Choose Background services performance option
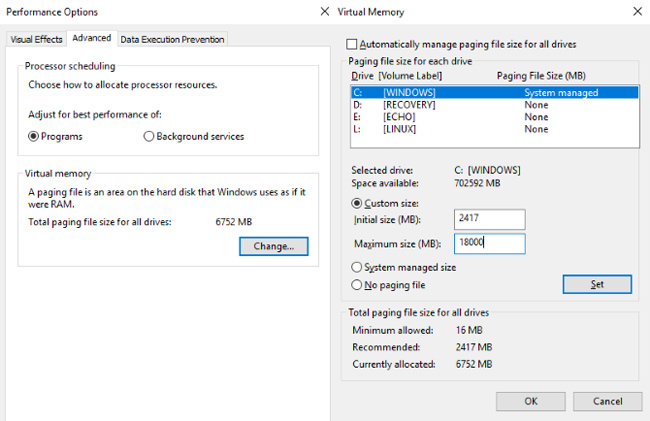Screen dimensions: 650x421 (149, 137)
